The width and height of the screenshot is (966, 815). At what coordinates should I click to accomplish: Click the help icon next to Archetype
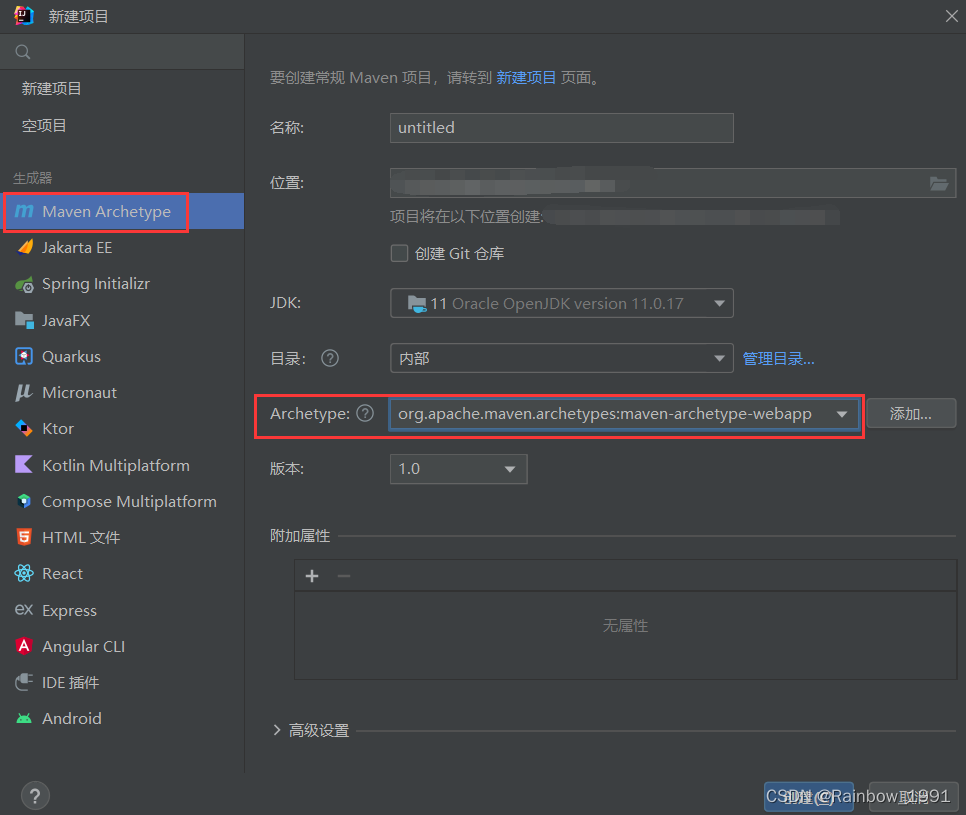364,412
